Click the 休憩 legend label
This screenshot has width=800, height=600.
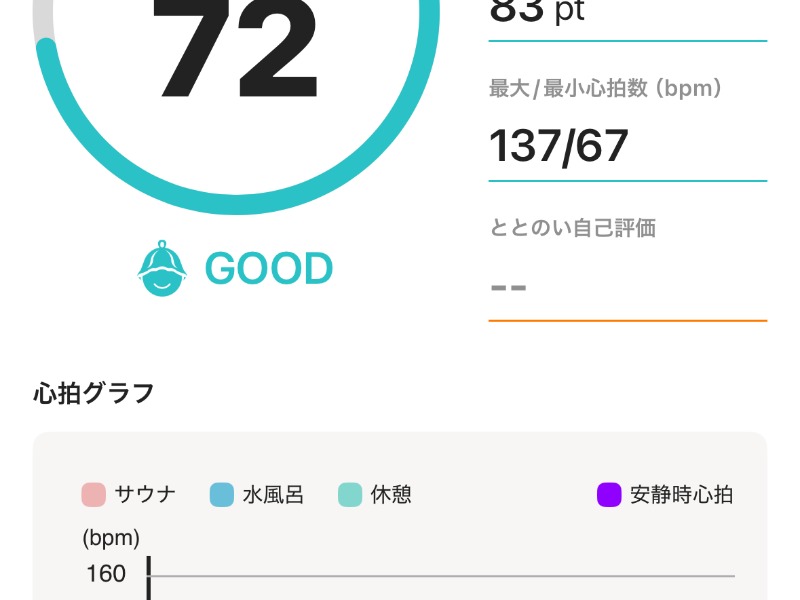click(x=391, y=494)
